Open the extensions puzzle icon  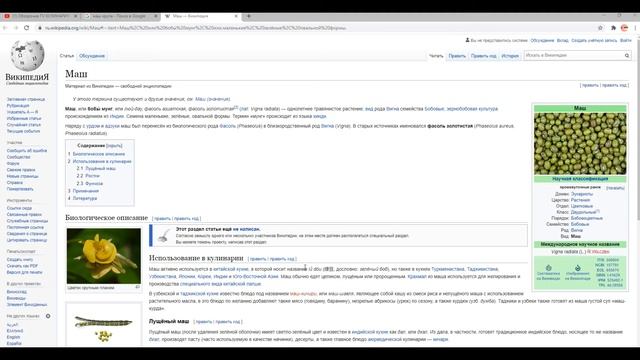[x=613, y=28]
